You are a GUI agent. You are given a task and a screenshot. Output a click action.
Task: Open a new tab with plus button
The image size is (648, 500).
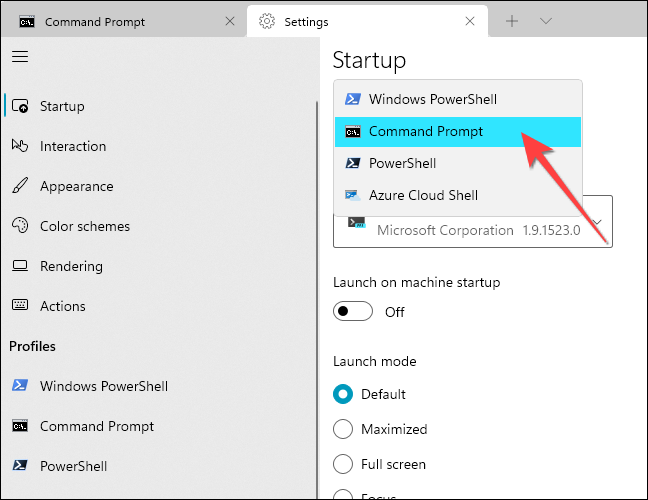[x=512, y=21]
